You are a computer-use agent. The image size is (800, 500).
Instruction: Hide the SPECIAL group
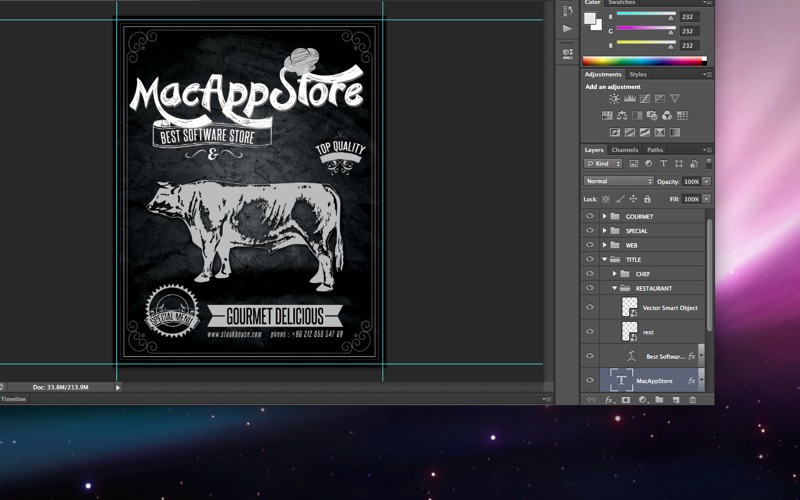(590, 231)
